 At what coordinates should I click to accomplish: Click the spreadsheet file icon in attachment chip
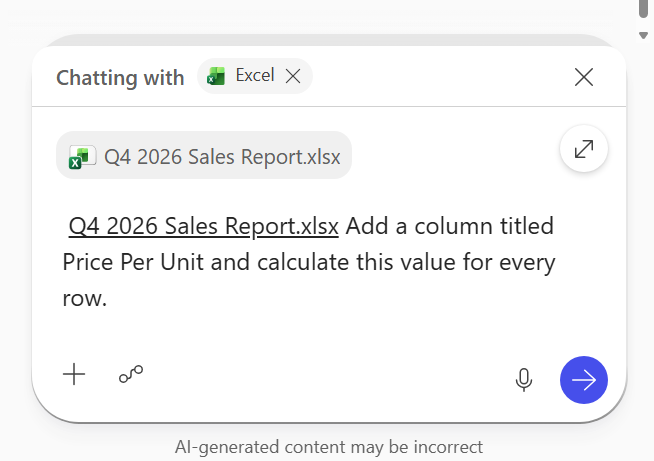82,157
